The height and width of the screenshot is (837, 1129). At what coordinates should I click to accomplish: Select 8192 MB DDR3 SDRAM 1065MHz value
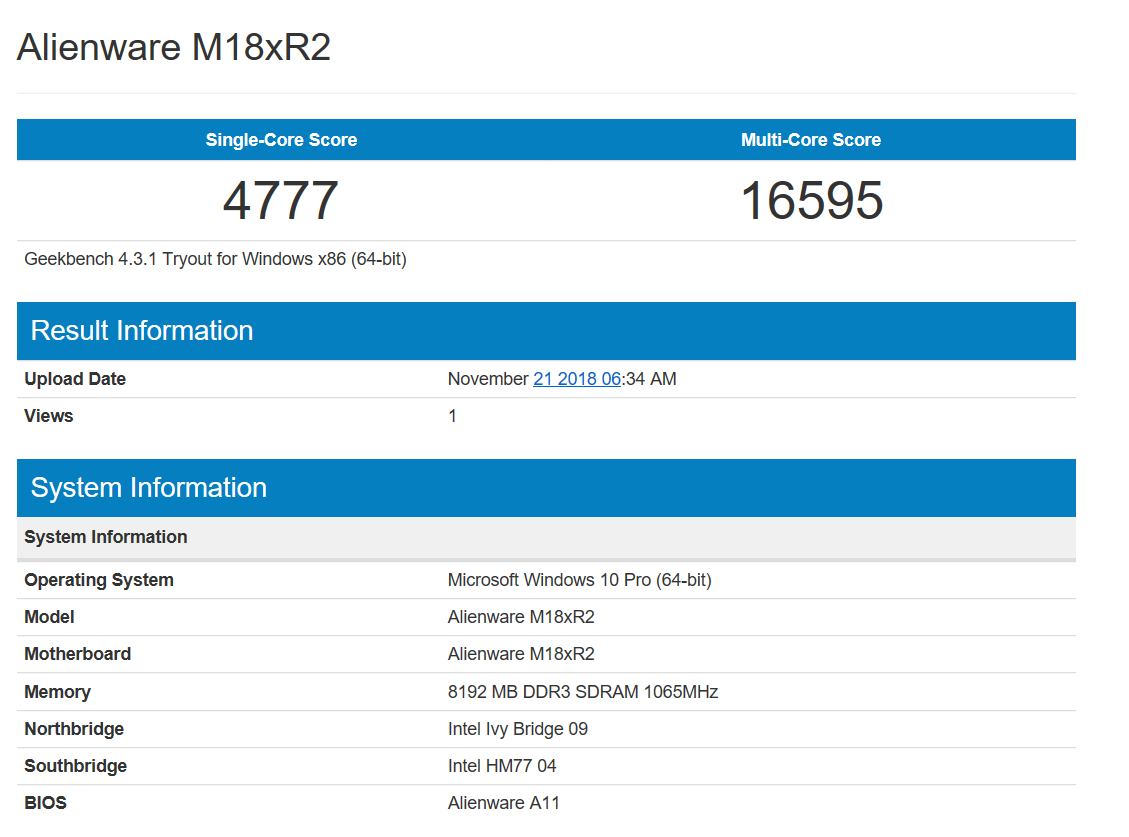[x=583, y=692]
